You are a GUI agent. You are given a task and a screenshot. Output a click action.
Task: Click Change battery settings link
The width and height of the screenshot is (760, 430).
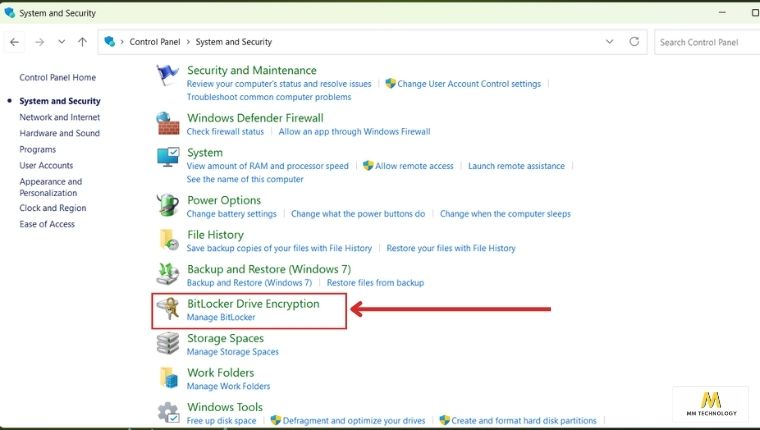[x=232, y=214]
